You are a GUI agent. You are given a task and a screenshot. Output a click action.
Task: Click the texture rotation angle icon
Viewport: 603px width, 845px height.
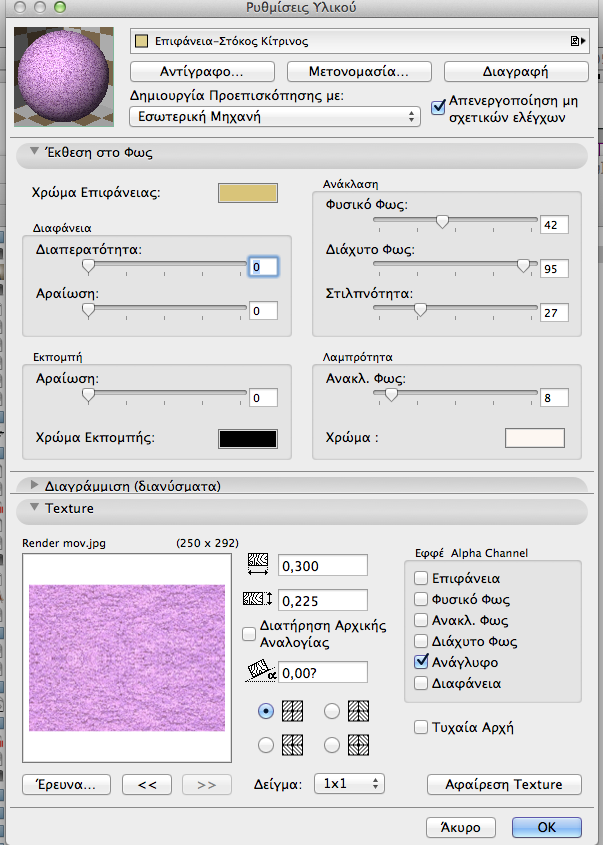[x=259, y=672]
